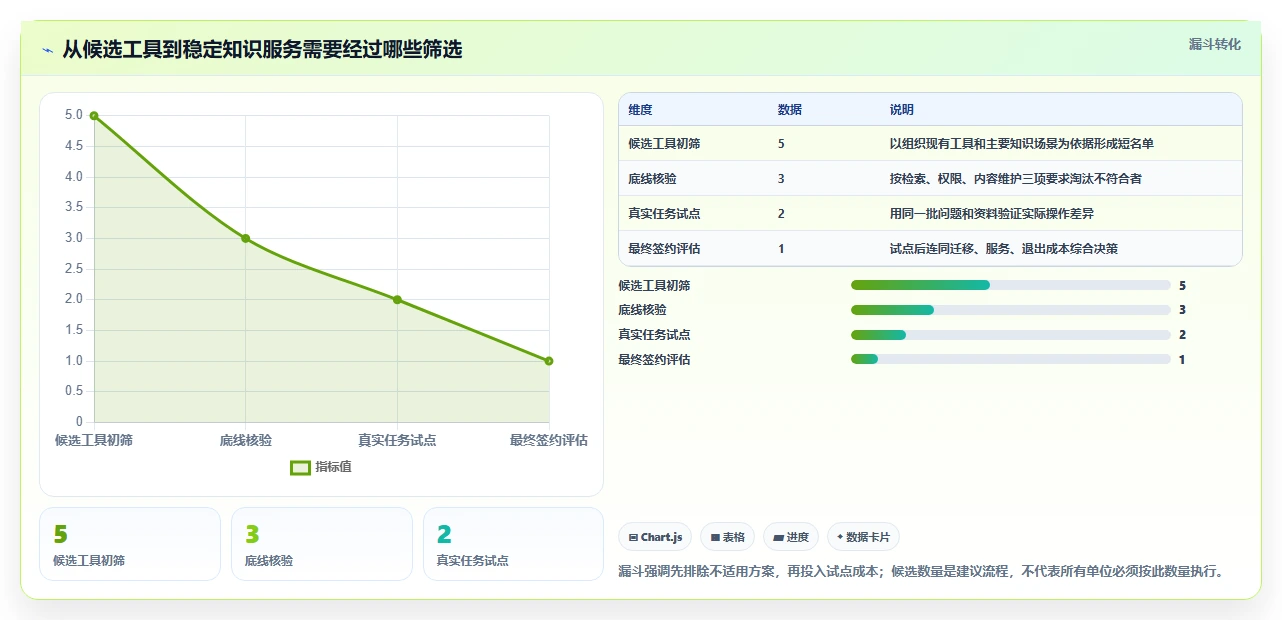Click the 数据 column header

790,110
